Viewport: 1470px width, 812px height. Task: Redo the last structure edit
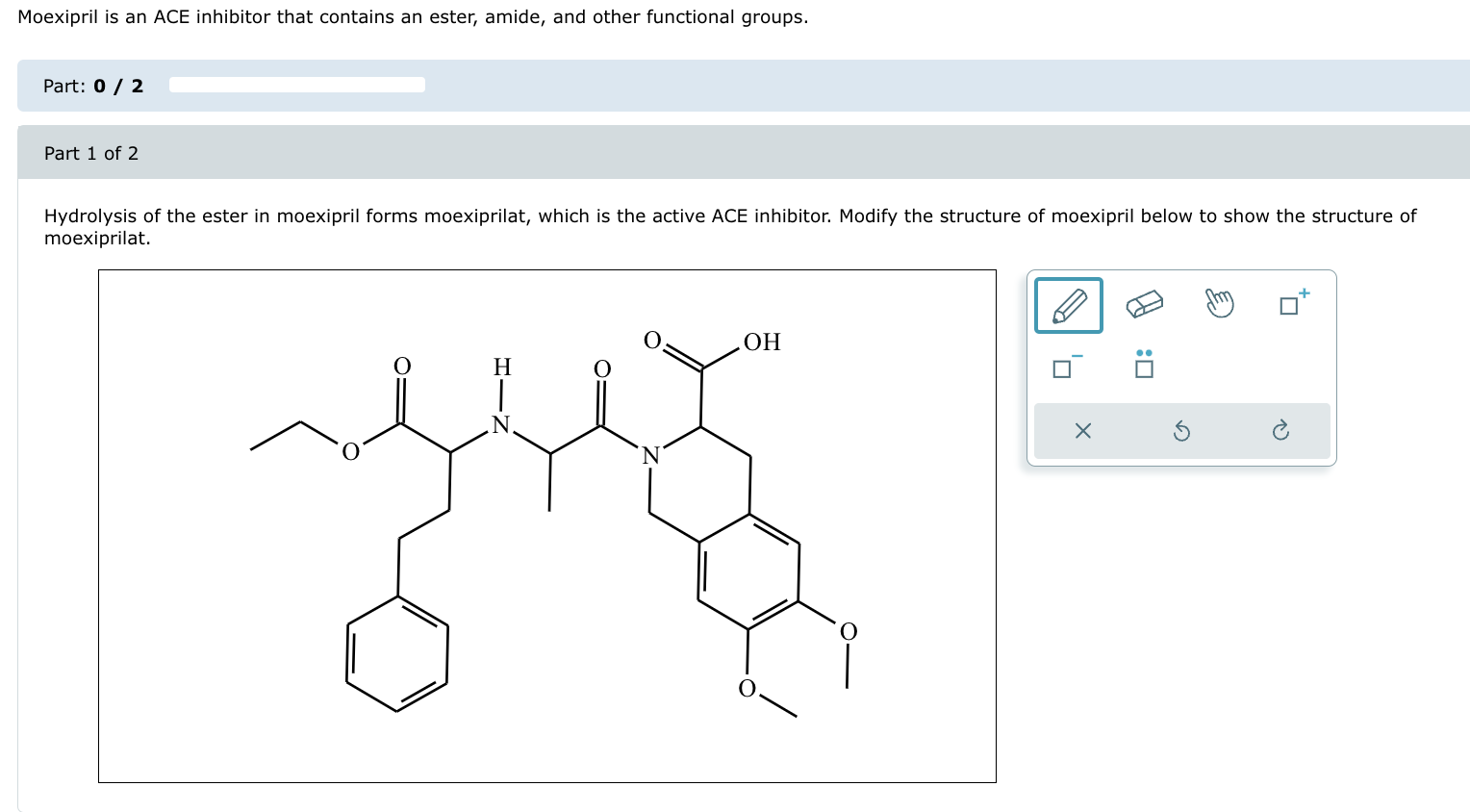[x=1280, y=431]
